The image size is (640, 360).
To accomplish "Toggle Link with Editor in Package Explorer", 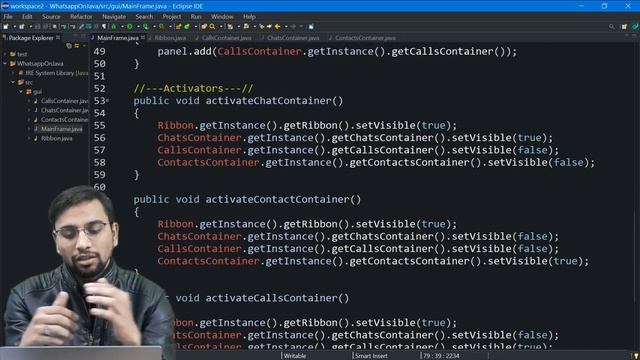I will click(76, 46).
